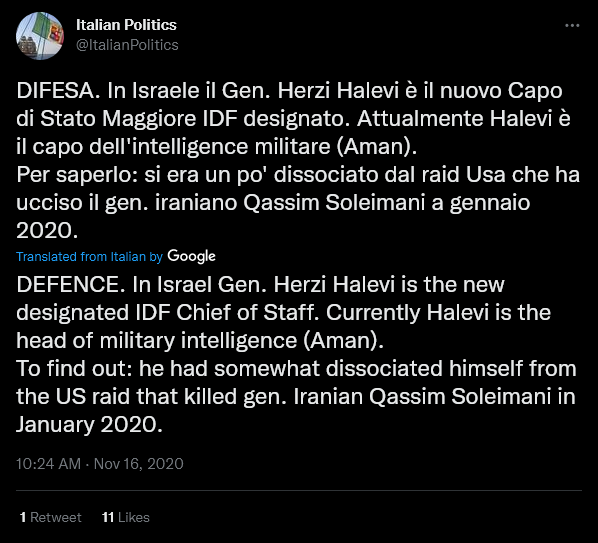Click 'Per saperlo:' in the Italian text
Image resolution: width=598 pixels, height=543 pixels.
click(x=77, y=175)
